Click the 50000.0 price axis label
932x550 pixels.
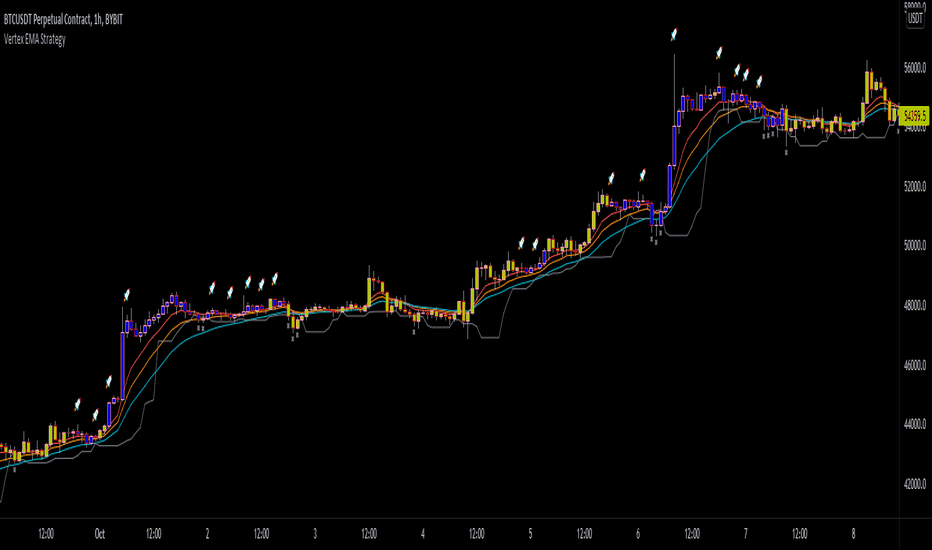(915, 246)
